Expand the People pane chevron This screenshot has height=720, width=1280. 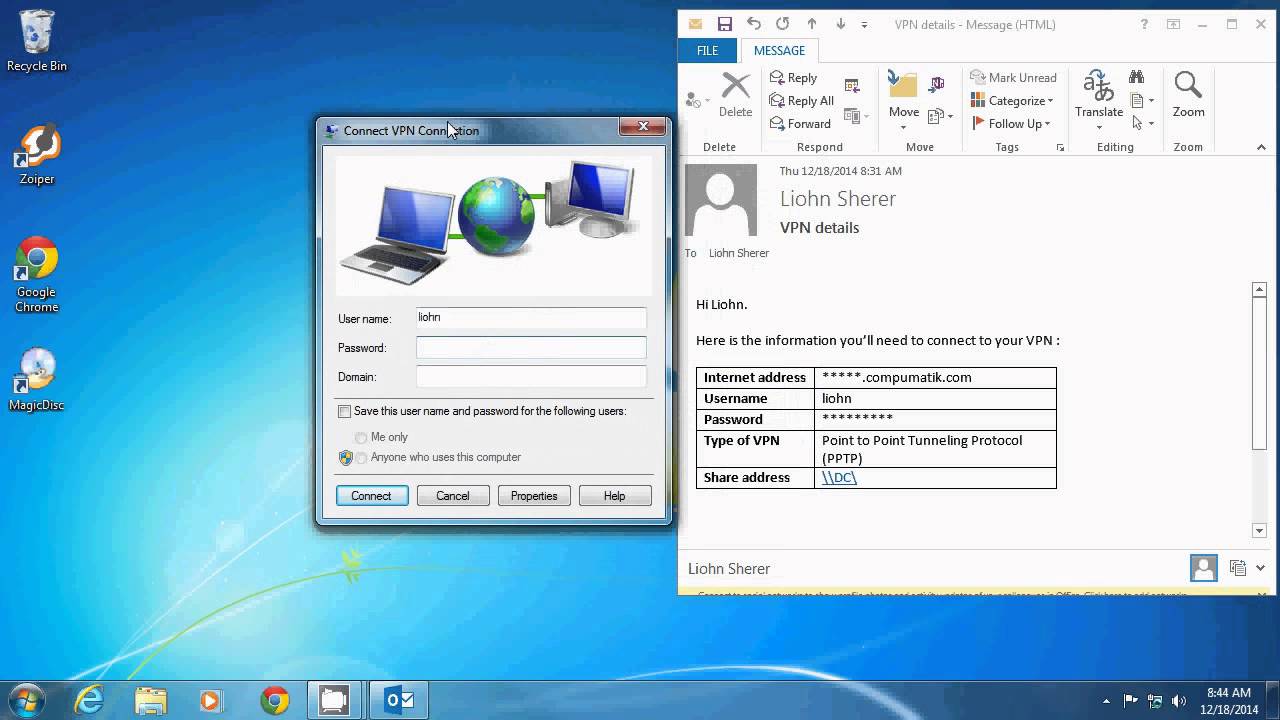[x=1260, y=568]
